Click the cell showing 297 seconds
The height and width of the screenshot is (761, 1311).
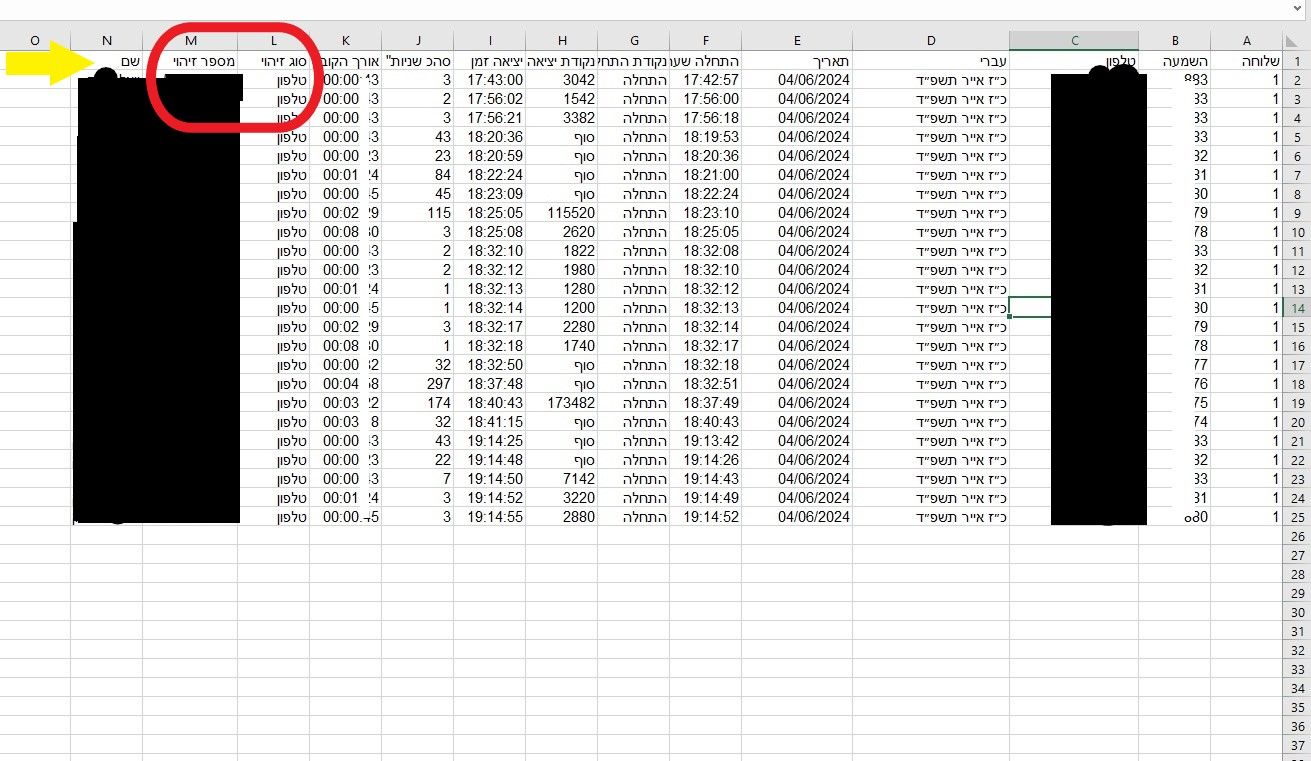pyautogui.click(x=418, y=384)
